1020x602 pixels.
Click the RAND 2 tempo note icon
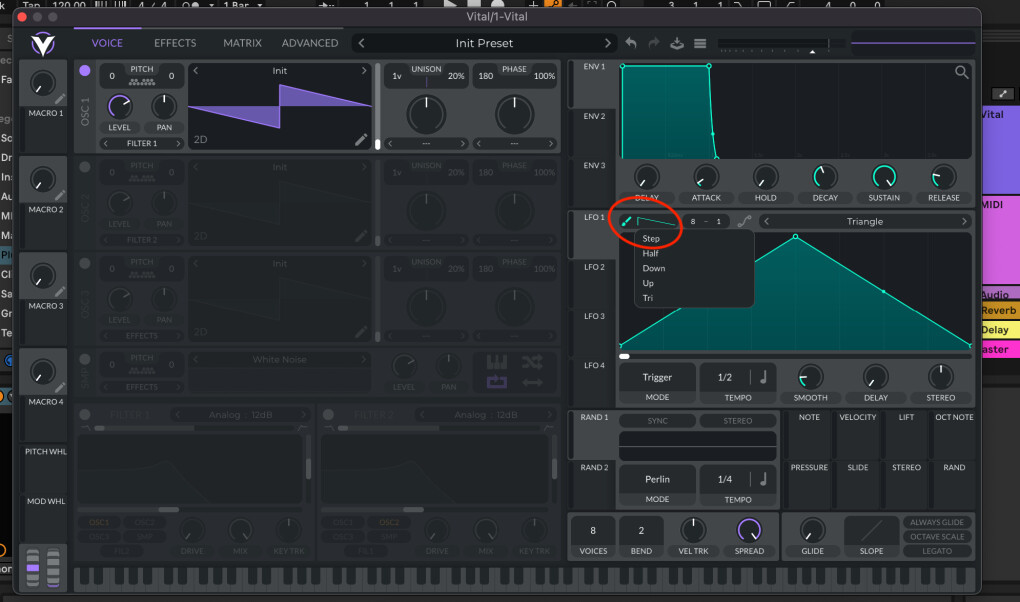(763, 479)
